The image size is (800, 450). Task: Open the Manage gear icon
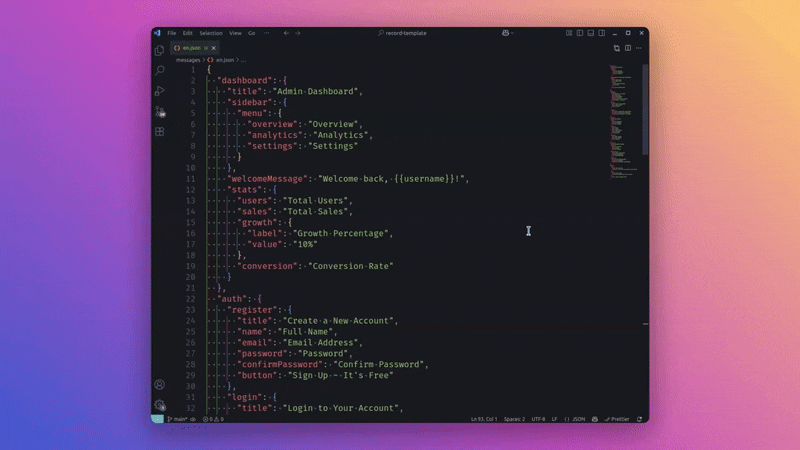pos(160,405)
